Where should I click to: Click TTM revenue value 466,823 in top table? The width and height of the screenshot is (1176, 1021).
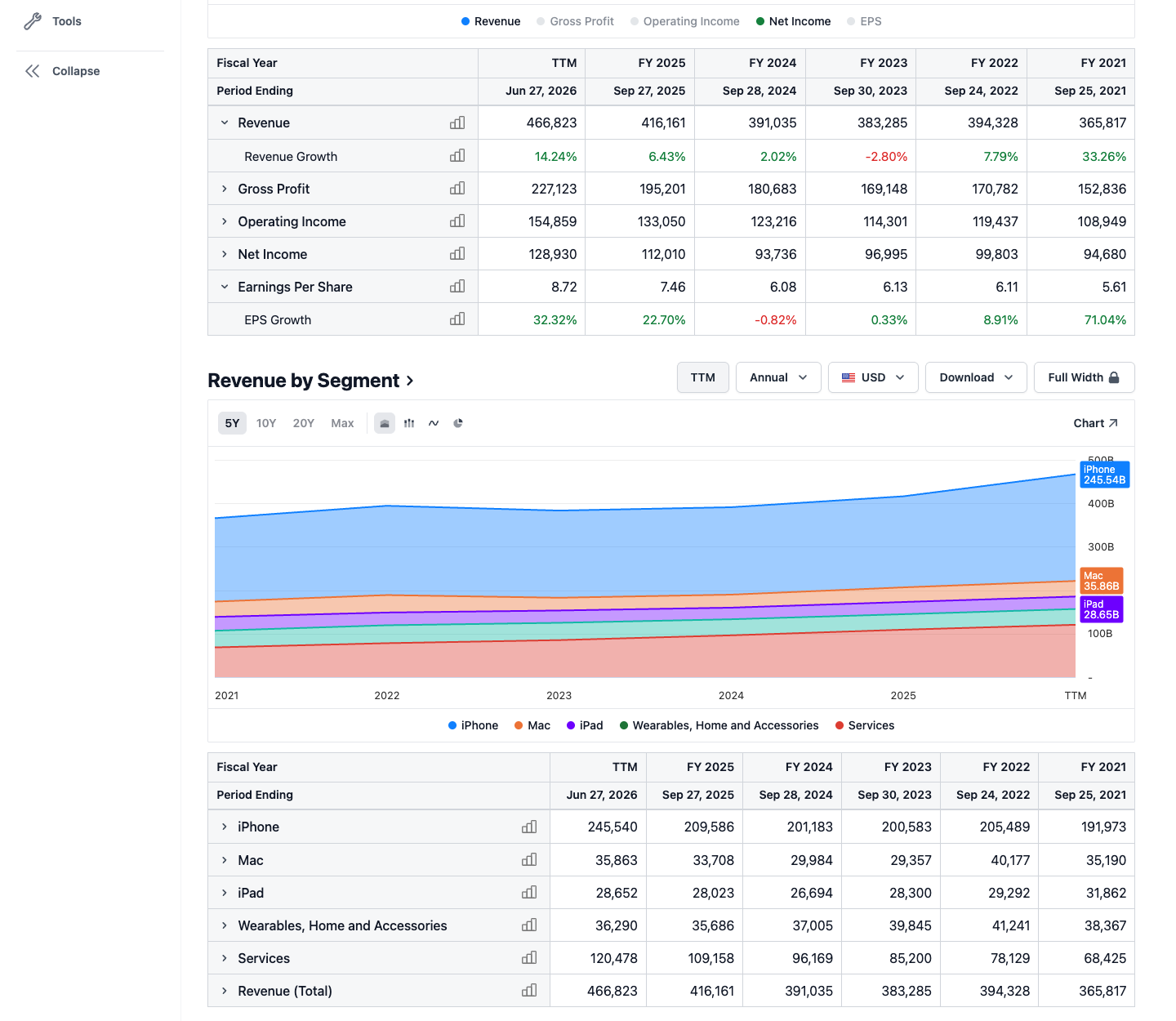pos(551,123)
